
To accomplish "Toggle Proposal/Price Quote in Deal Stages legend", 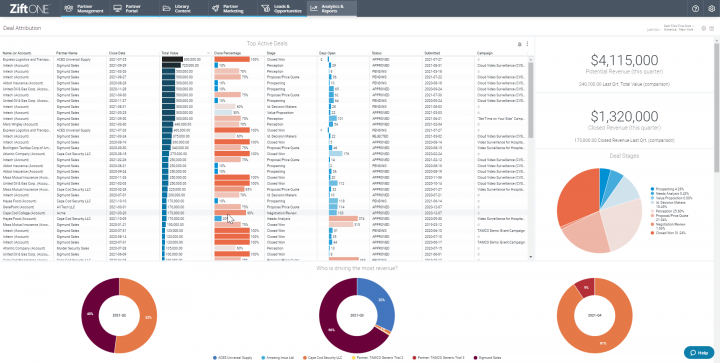I will (668, 218).
